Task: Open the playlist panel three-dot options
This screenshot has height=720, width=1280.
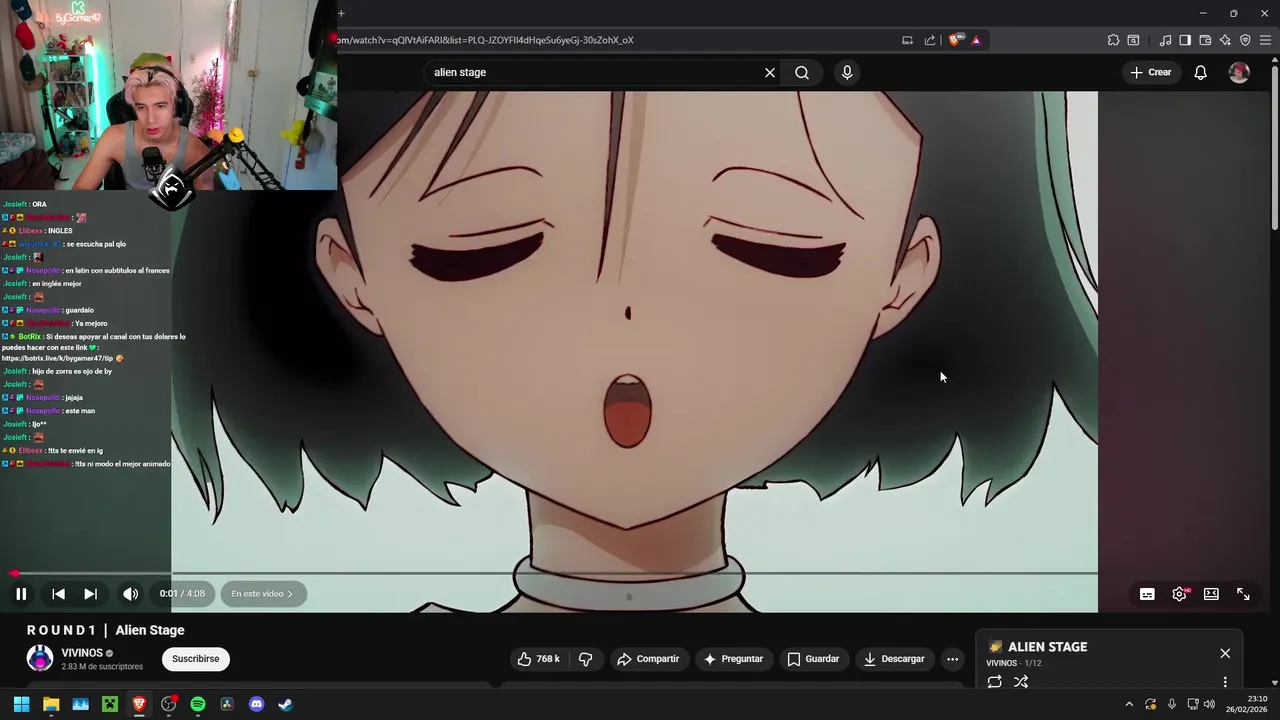Action: point(1225,682)
